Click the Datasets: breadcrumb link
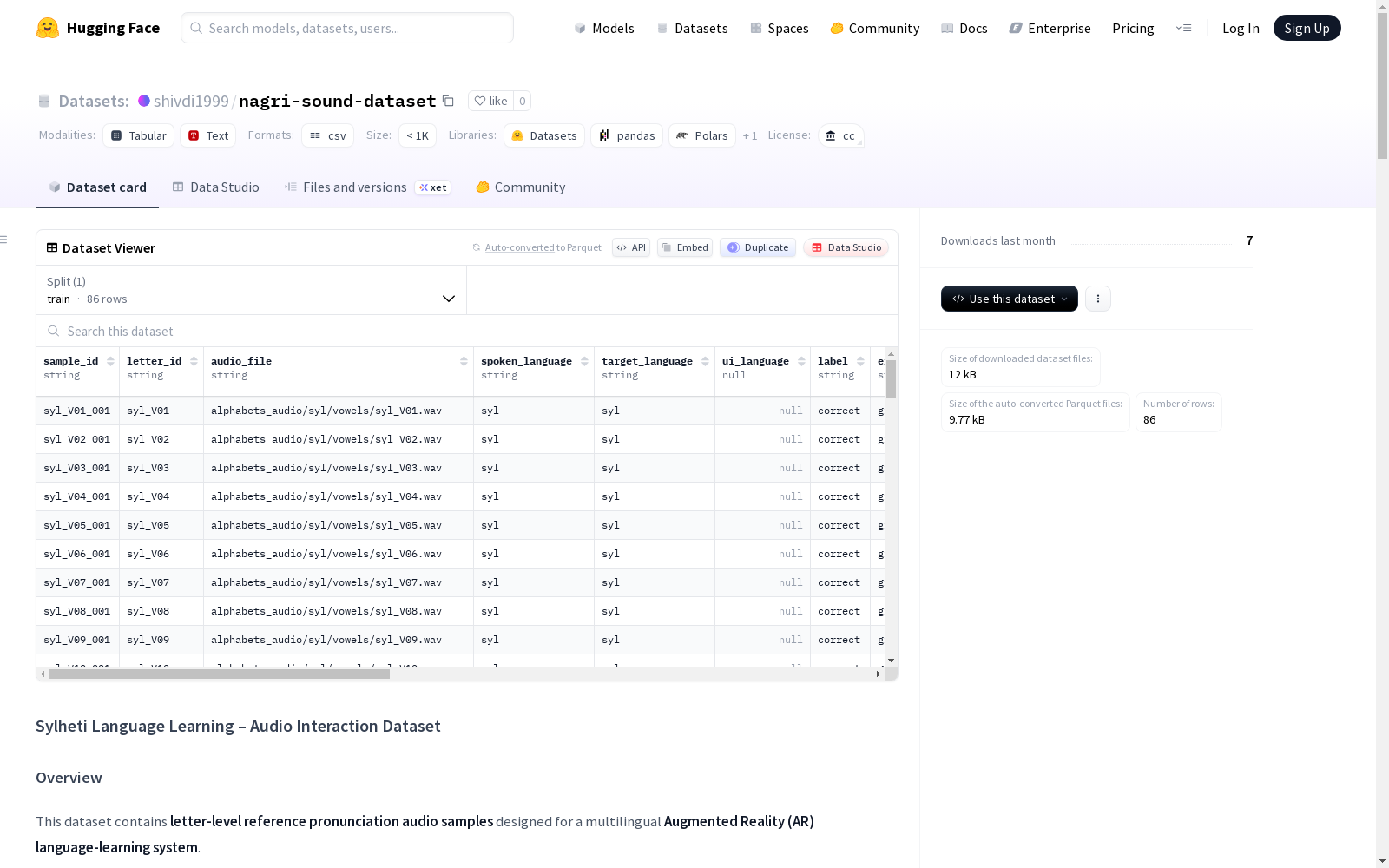This screenshot has height=868, width=1389. 93,101
